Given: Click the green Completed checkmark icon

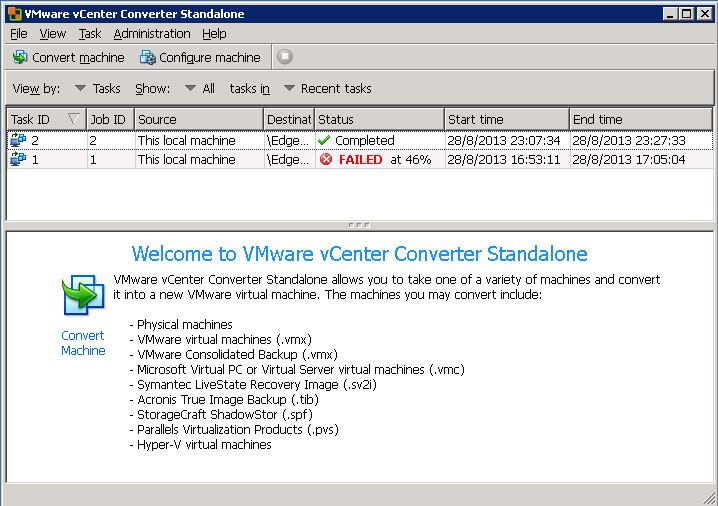Looking at the screenshot, I should coord(324,140).
